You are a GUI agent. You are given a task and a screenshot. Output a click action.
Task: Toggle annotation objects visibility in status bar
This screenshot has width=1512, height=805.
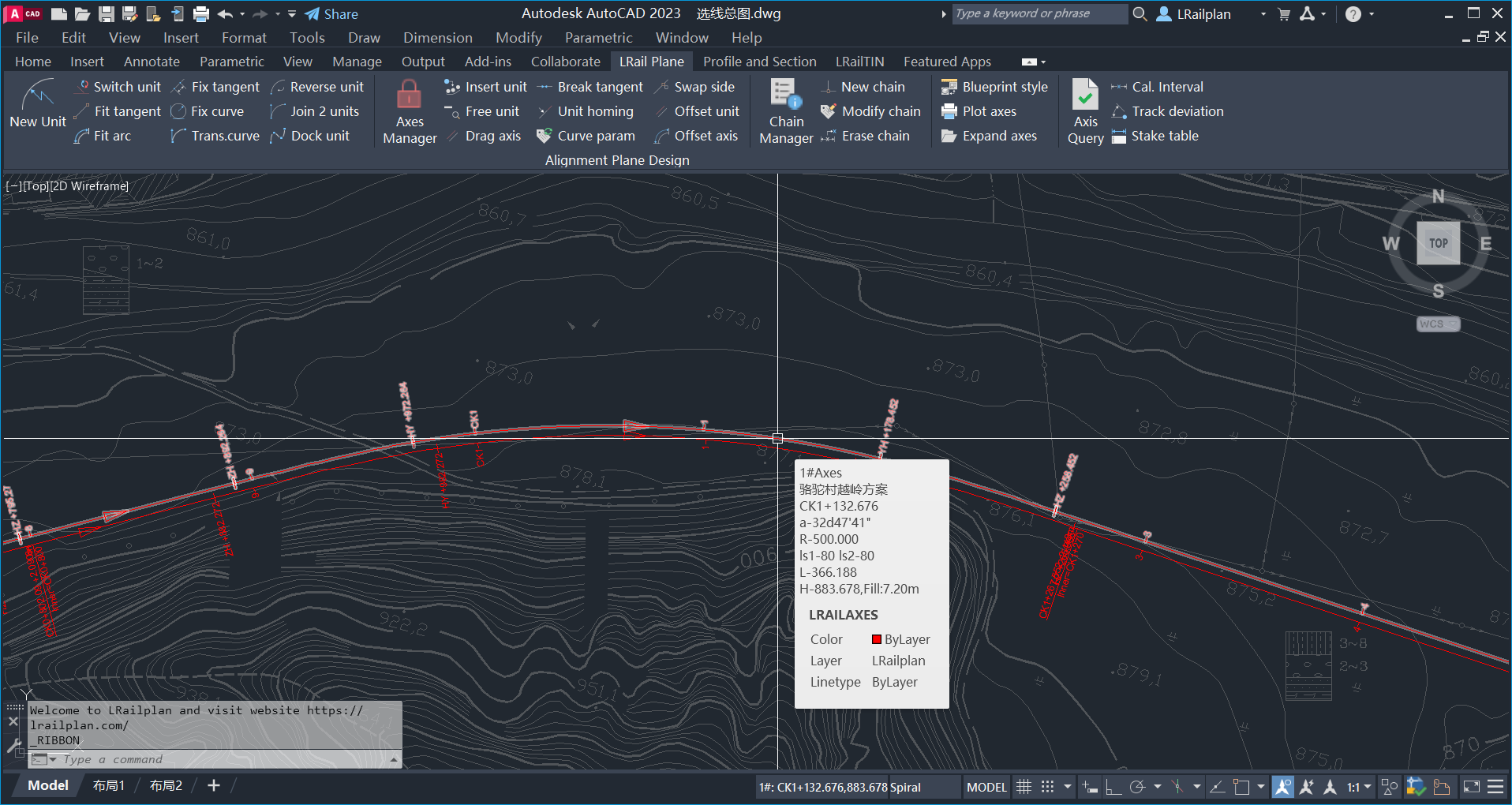tap(1283, 787)
